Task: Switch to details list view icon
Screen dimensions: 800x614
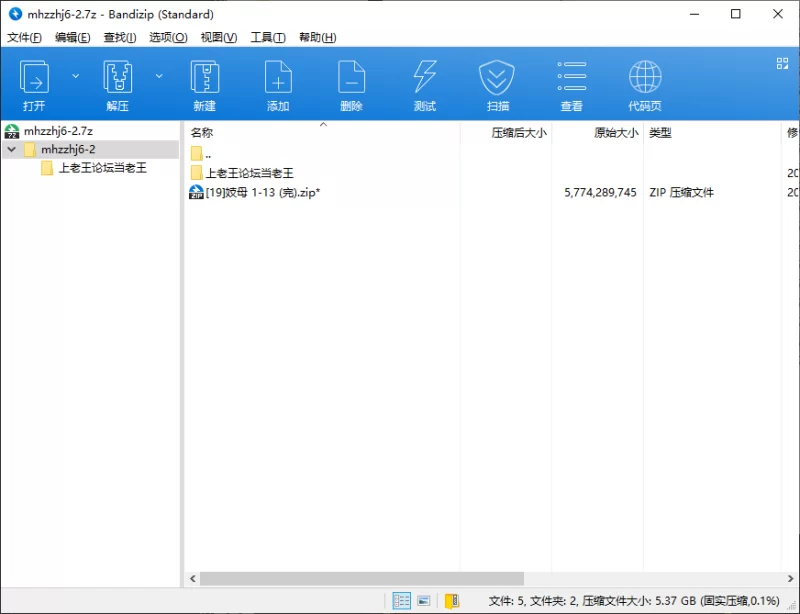Action: coord(402,601)
